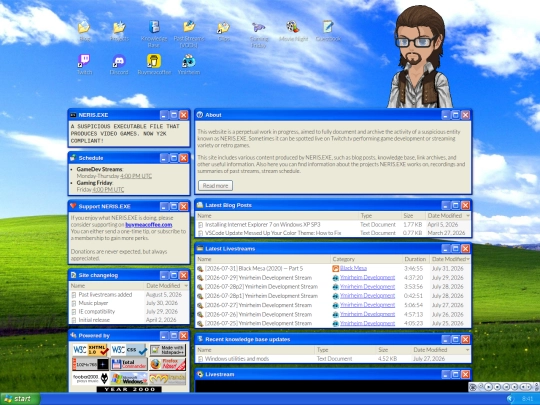The image size is (540, 405).
Task: Click the Made with Notepad++ badge
Action: [167, 350]
